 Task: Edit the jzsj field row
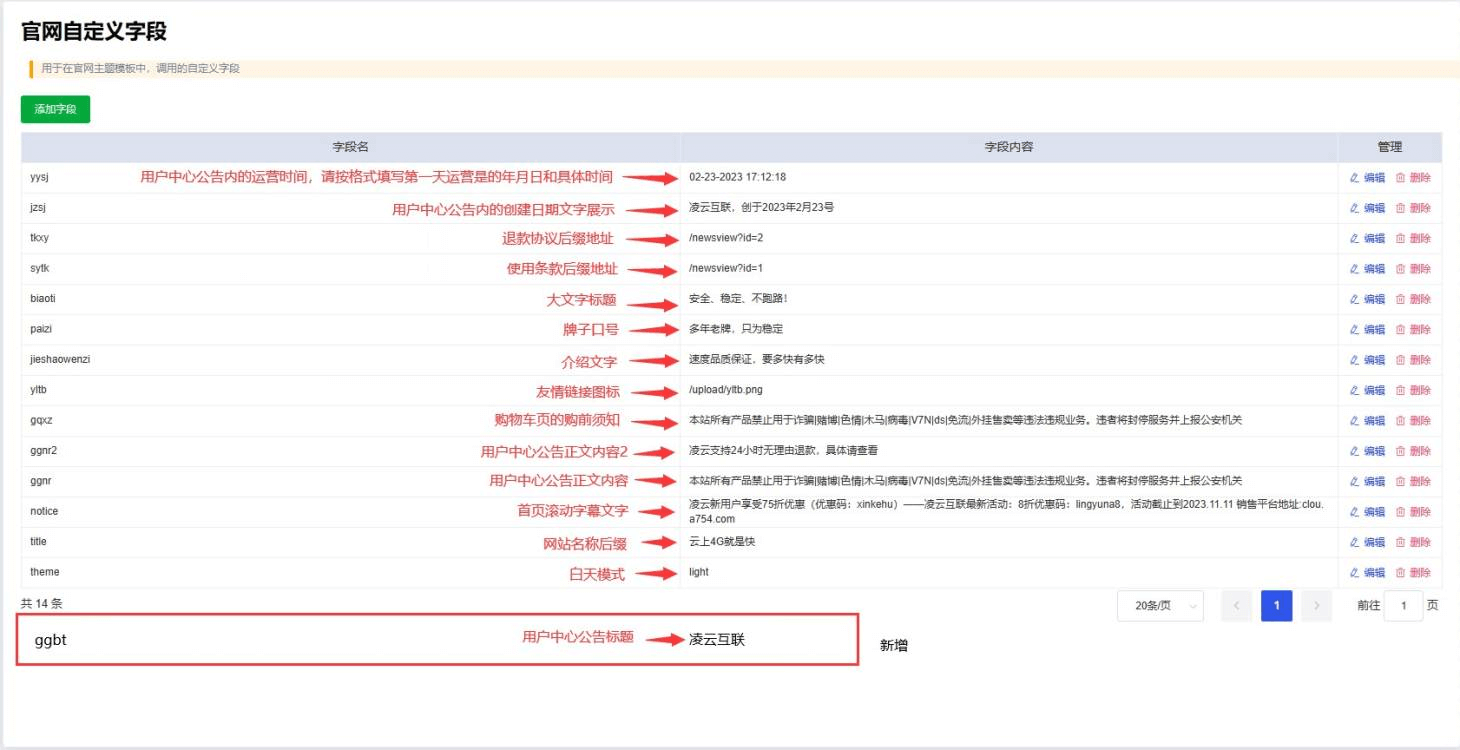tap(1367, 208)
